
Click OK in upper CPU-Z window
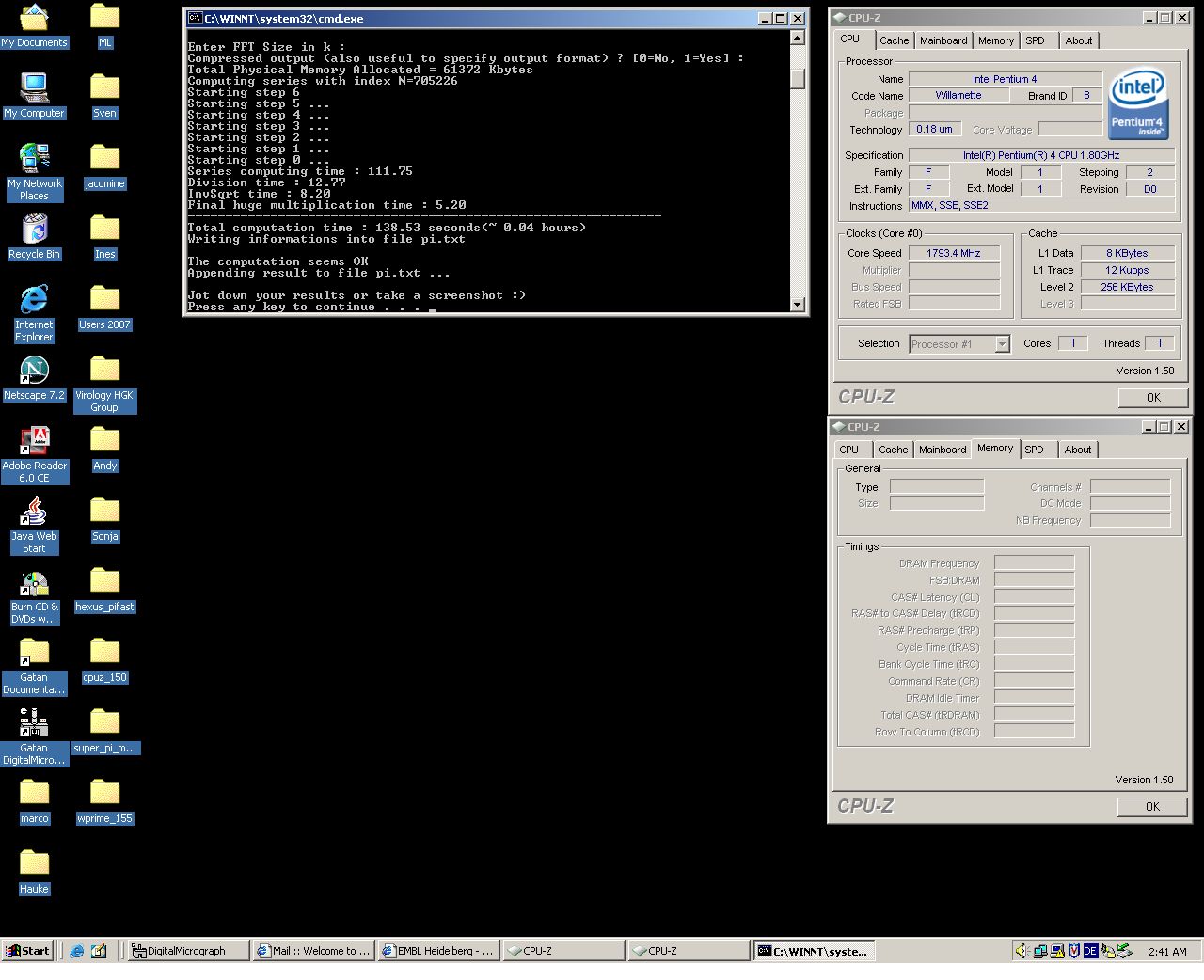[x=1153, y=398]
